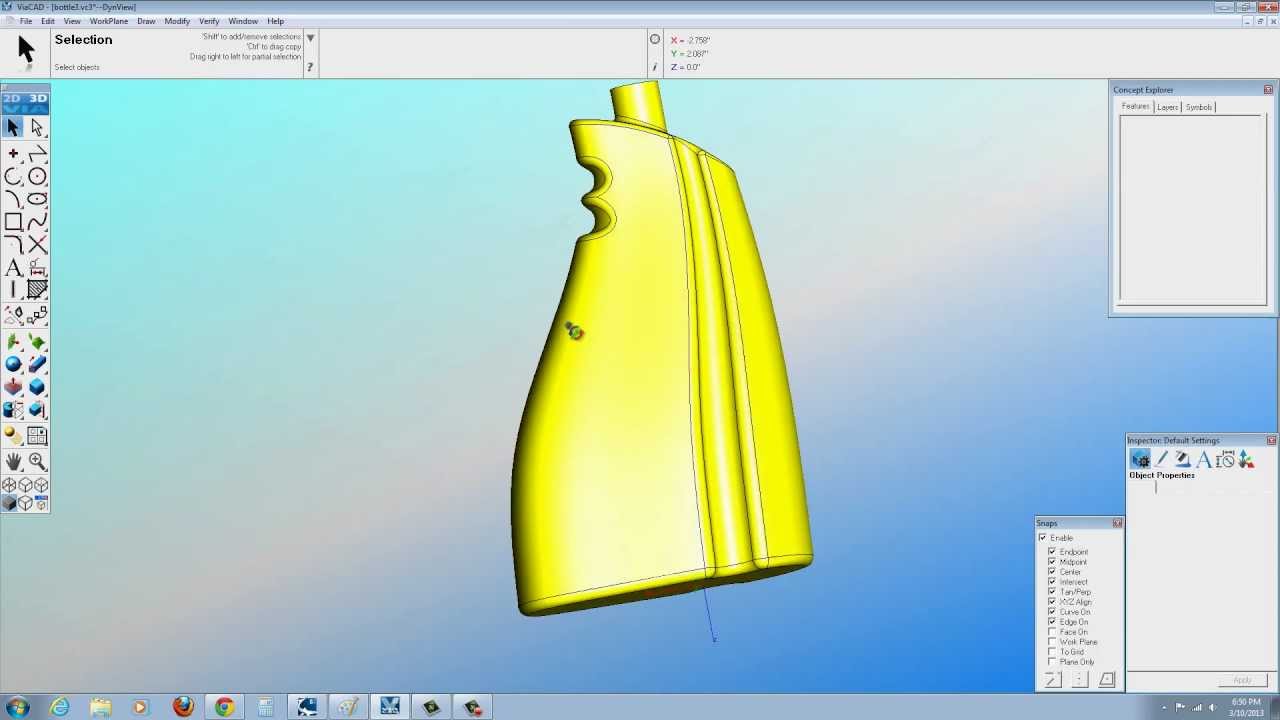Click work plane button in Snaps panel
1280x720 pixels.
(x=1106, y=680)
